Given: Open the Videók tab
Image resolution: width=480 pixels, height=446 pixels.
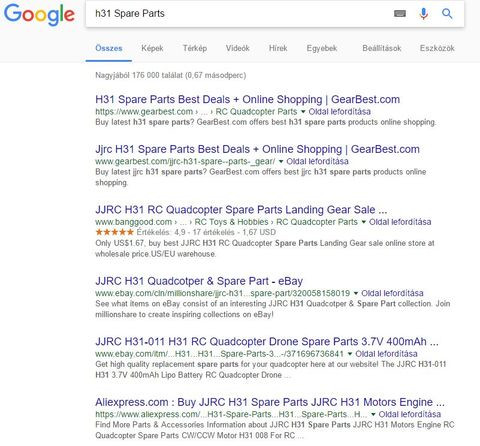Looking at the screenshot, I should coord(238,48).
